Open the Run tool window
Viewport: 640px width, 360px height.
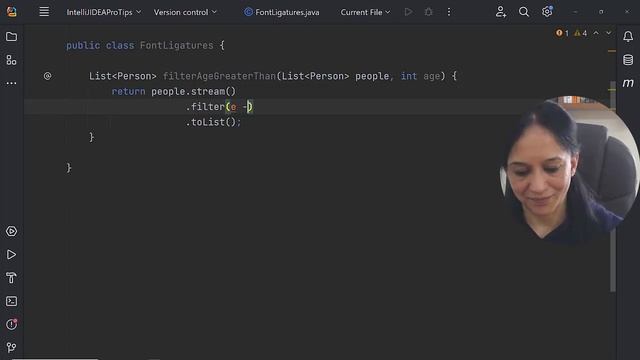point(11,255)
